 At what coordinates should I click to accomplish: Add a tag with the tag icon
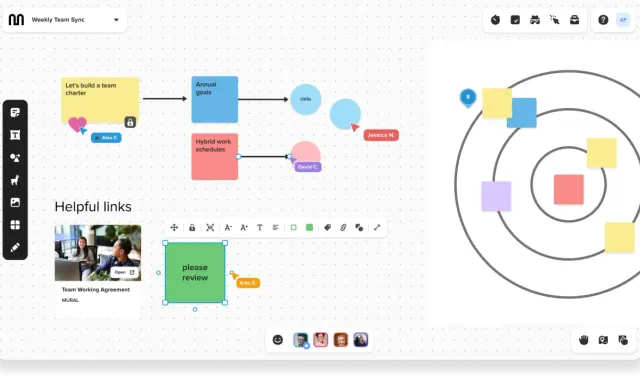pyautogui.click(x=327, y=228)
